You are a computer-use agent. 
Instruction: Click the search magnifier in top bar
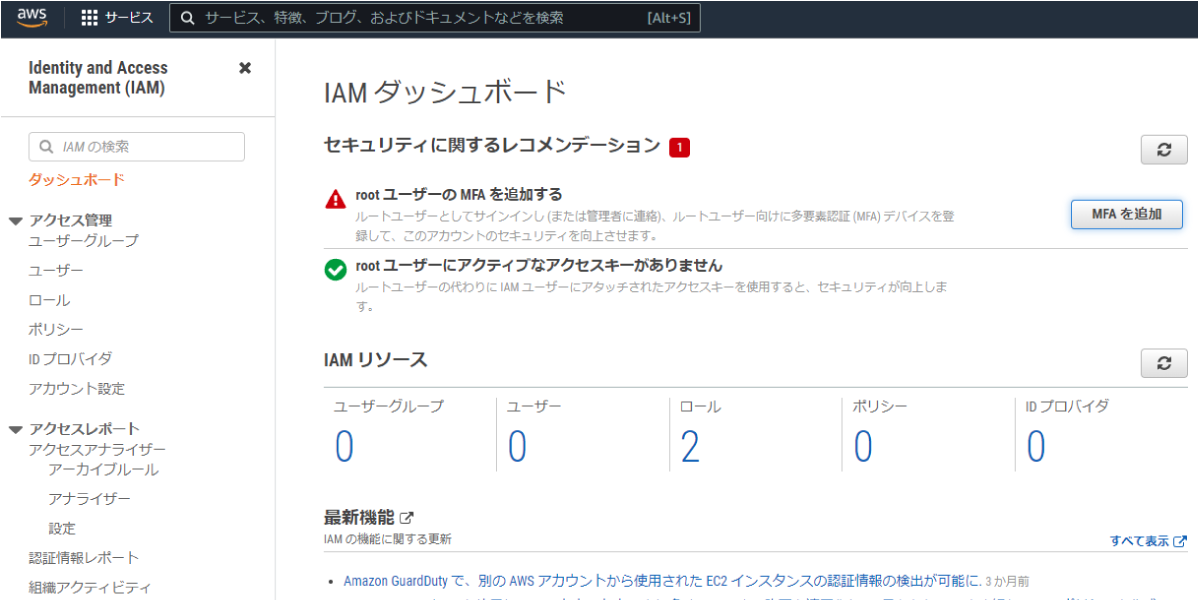(188, 18)
